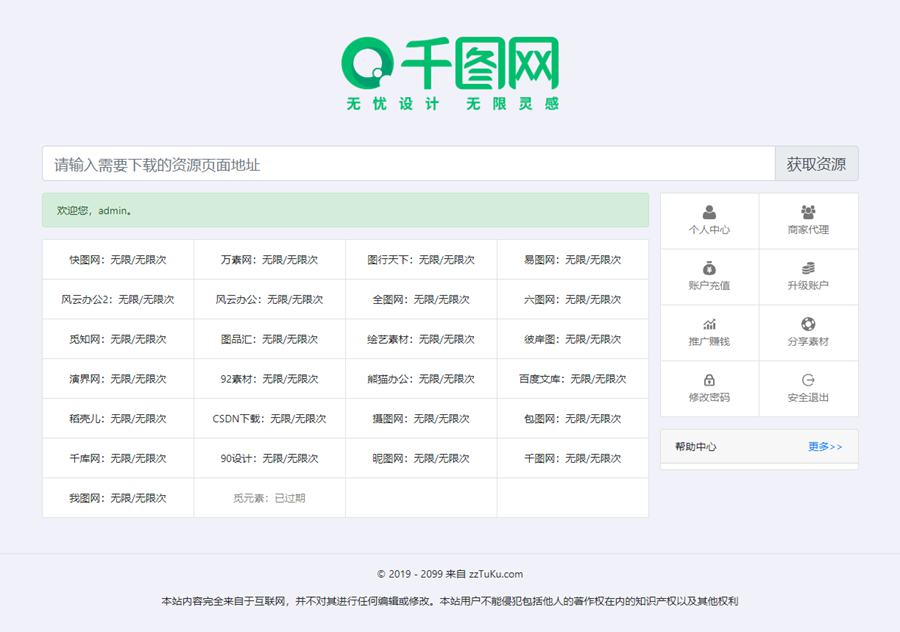This screenshot has width=900, height=632.
Task: Click the 万素网 quota entry
Action: pyautogui.click(x=269, y=260)
